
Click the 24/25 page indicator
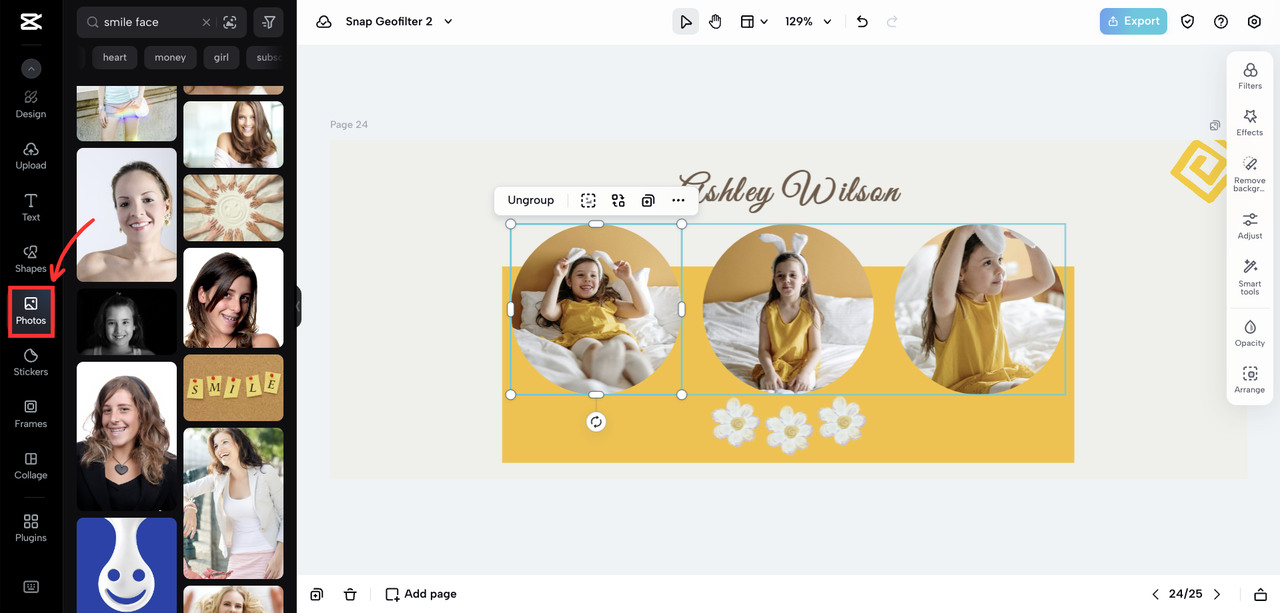(x=1186, y=594)
